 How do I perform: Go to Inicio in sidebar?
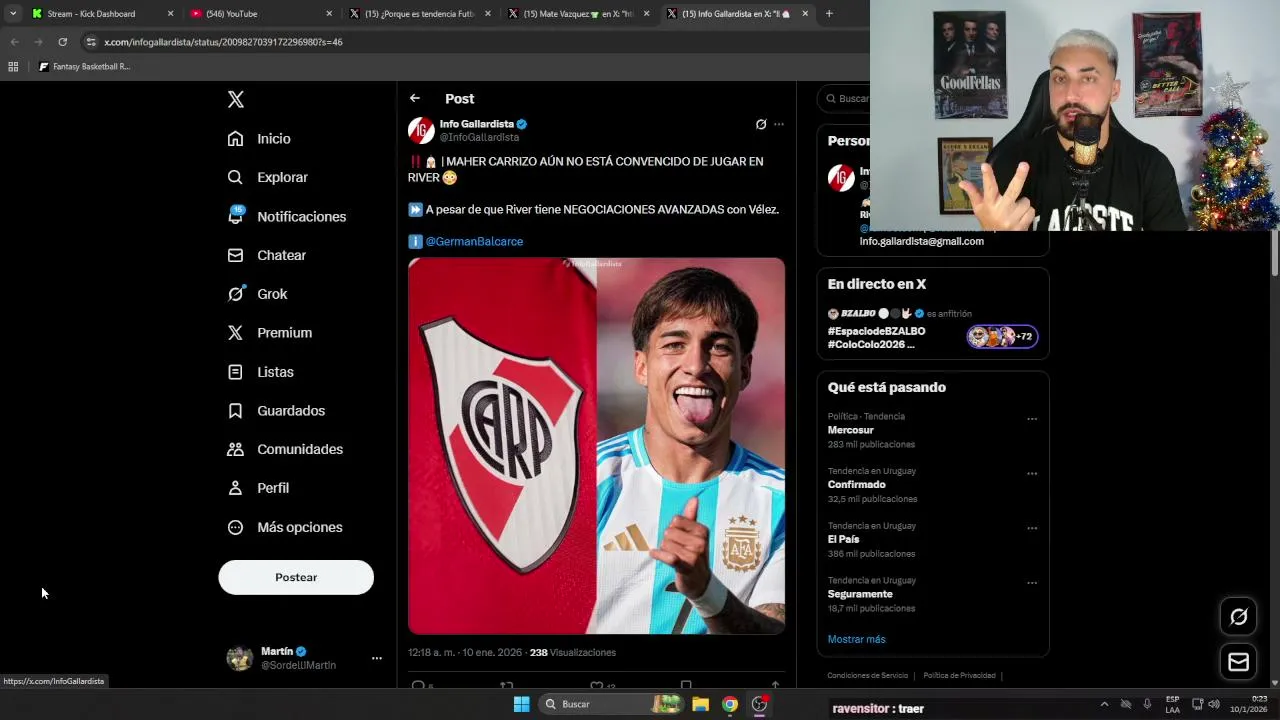coord(259,139)
